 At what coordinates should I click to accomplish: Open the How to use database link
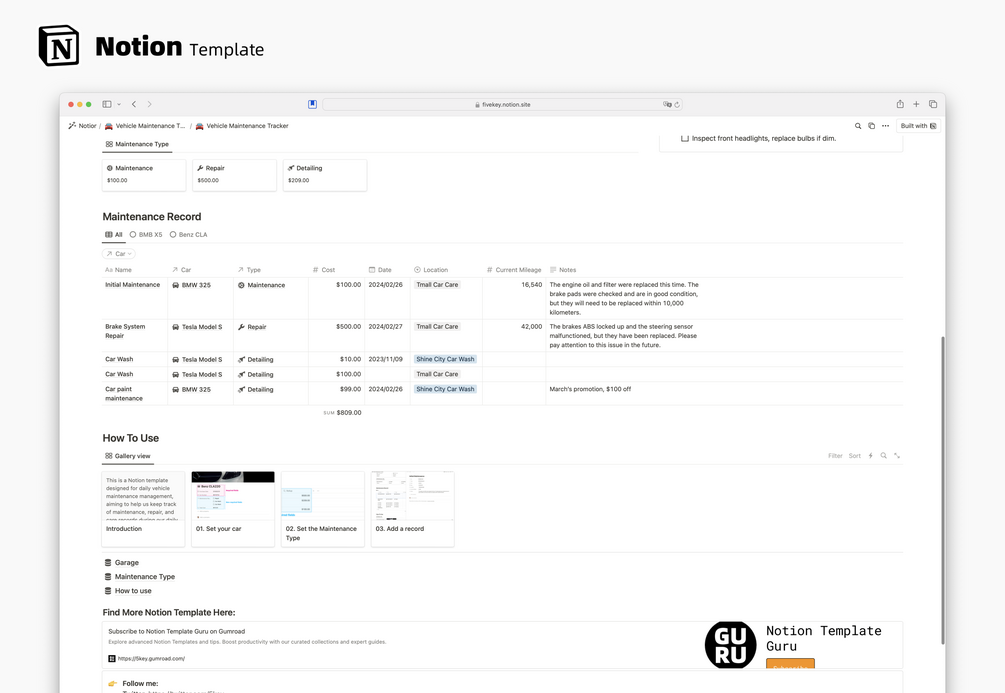click(128, 591)
